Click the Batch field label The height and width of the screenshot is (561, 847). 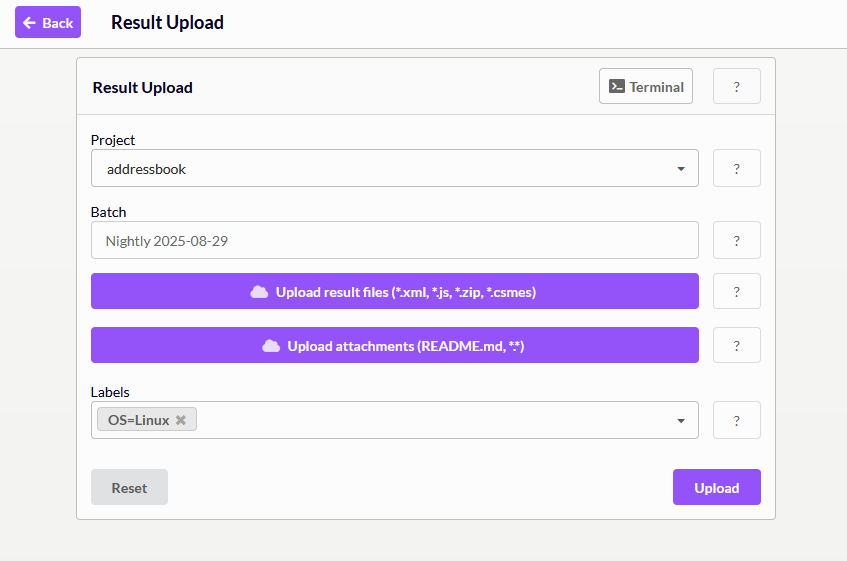[108, 212]
